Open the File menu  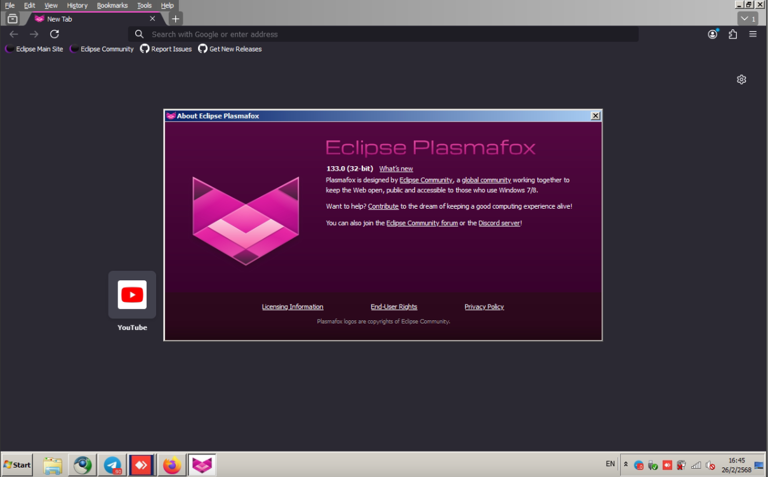coord(9,5)
